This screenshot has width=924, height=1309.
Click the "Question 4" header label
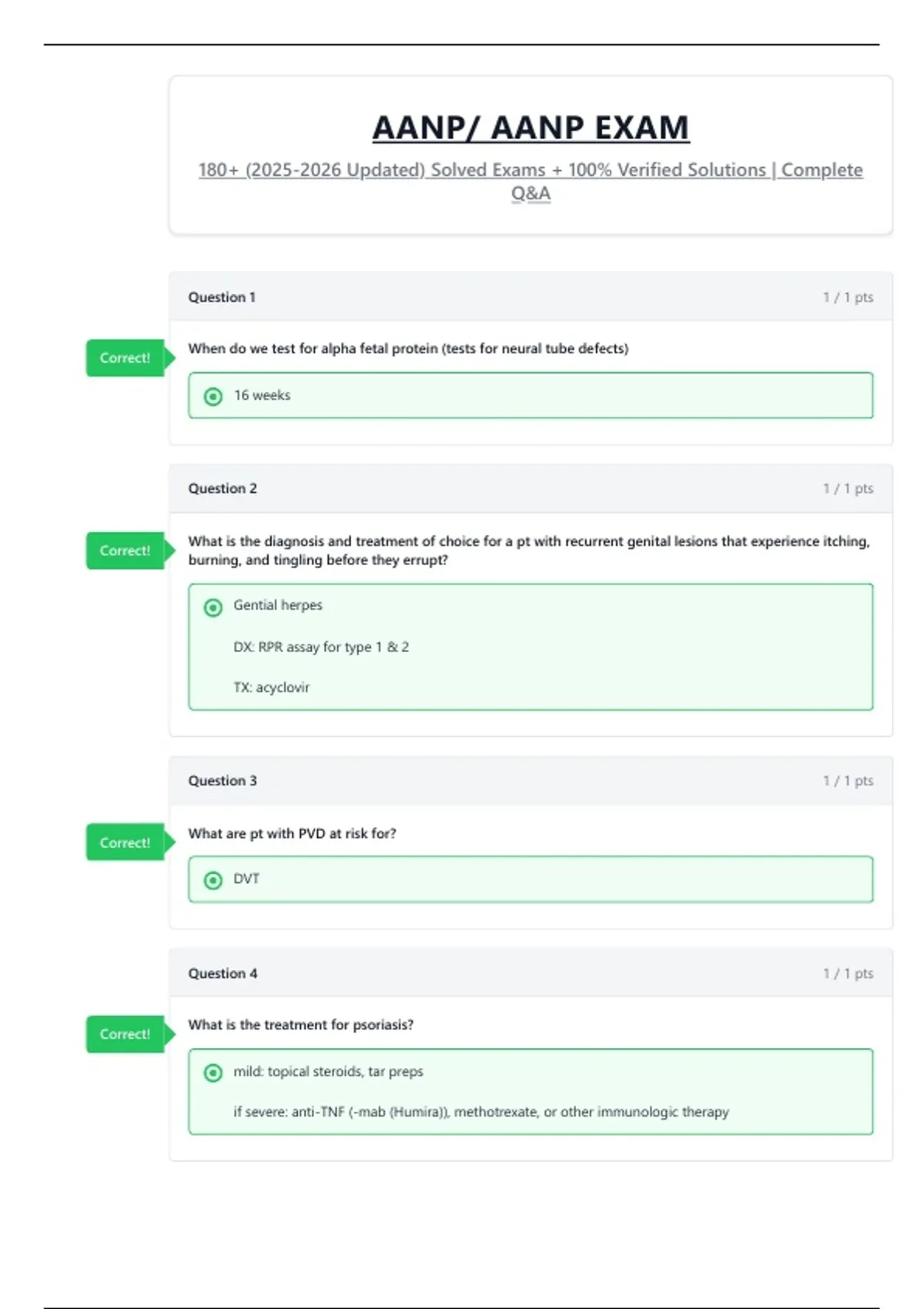tap(223, 973)
